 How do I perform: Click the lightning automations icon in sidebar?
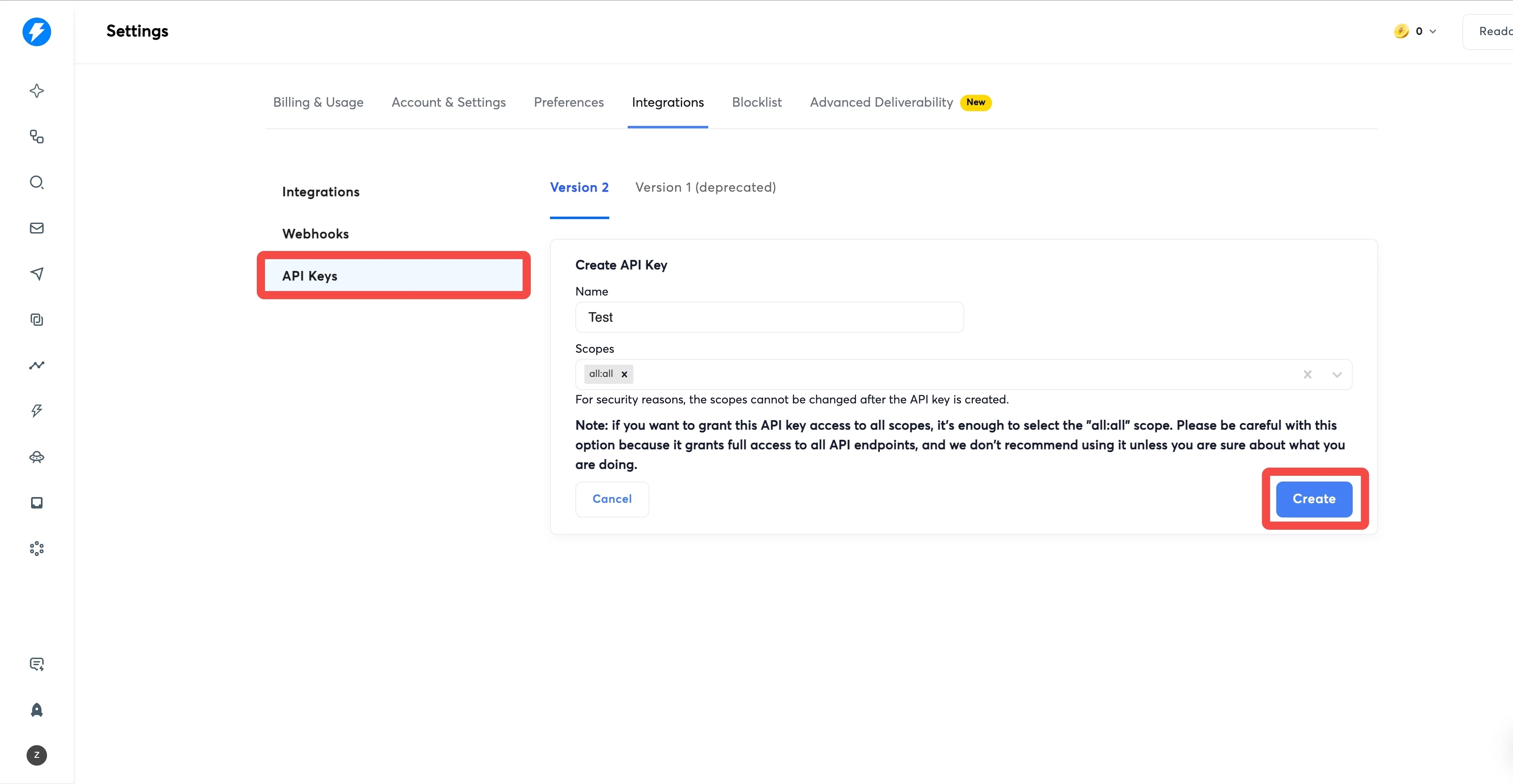(37, 410)
